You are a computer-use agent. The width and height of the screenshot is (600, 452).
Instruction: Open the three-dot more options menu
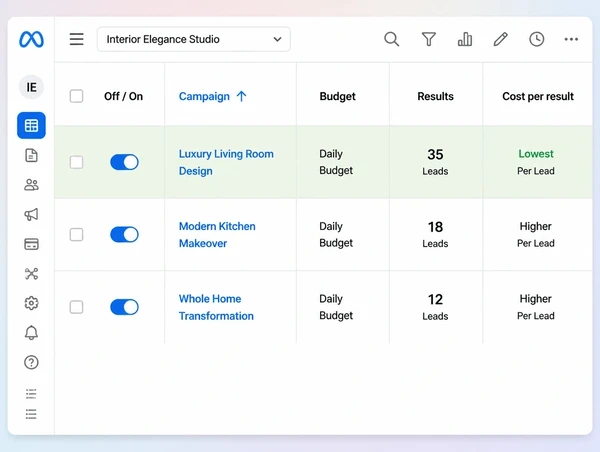[x=571, y=39]
